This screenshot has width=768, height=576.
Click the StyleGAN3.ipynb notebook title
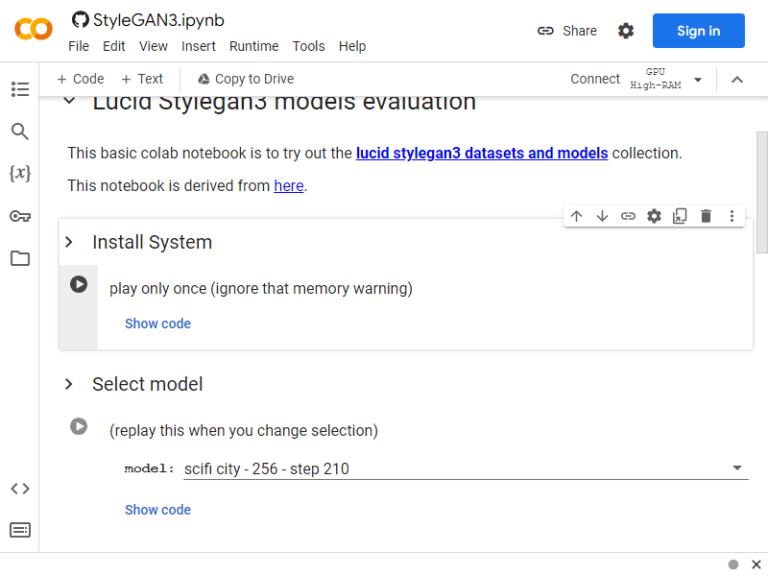coord(159,20)
